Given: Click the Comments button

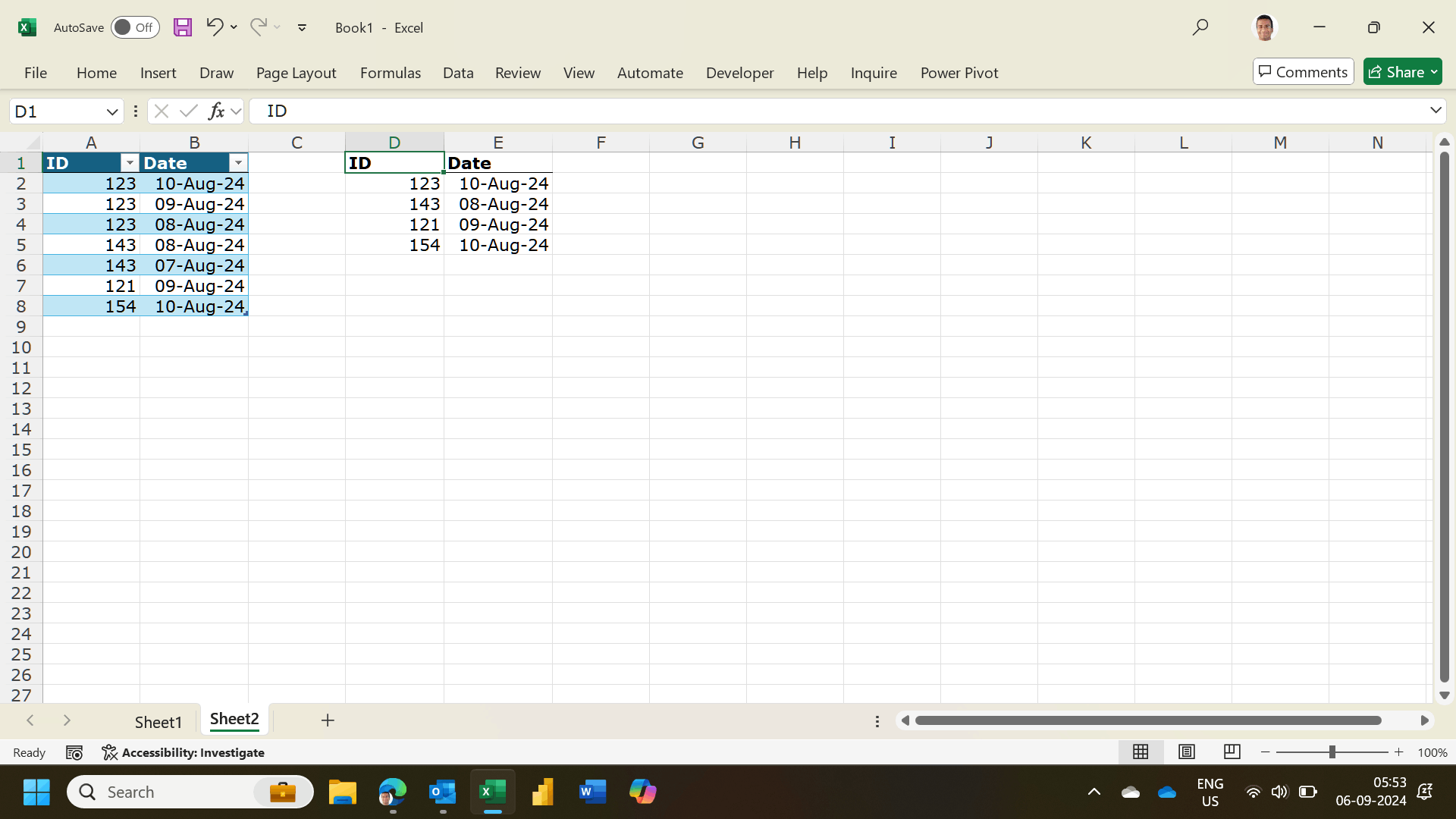Looking at the screenshot, I should click(x=1303, y=72).
